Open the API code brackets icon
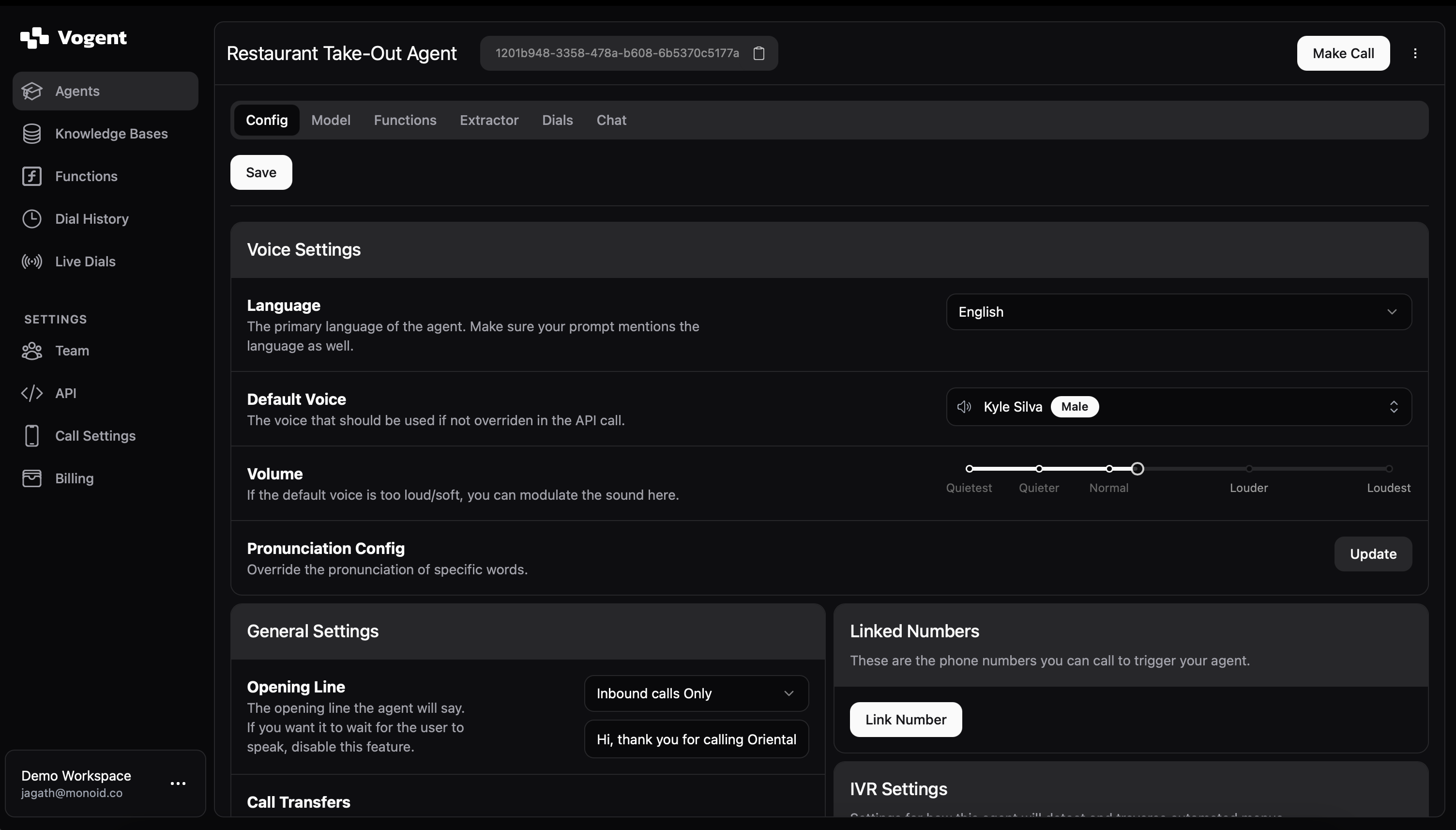Viewport: 1456px width, 830px height. (32, 393)
